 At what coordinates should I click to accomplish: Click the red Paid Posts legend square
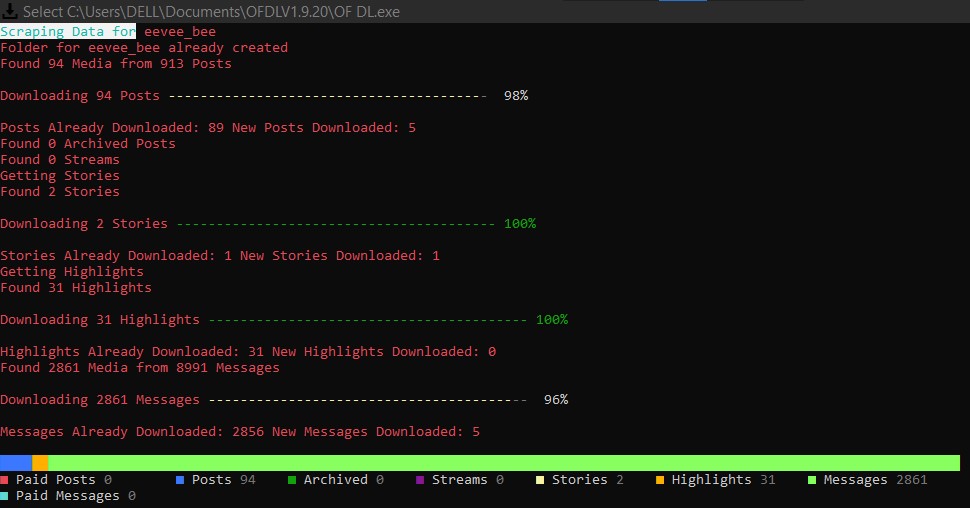5,480
